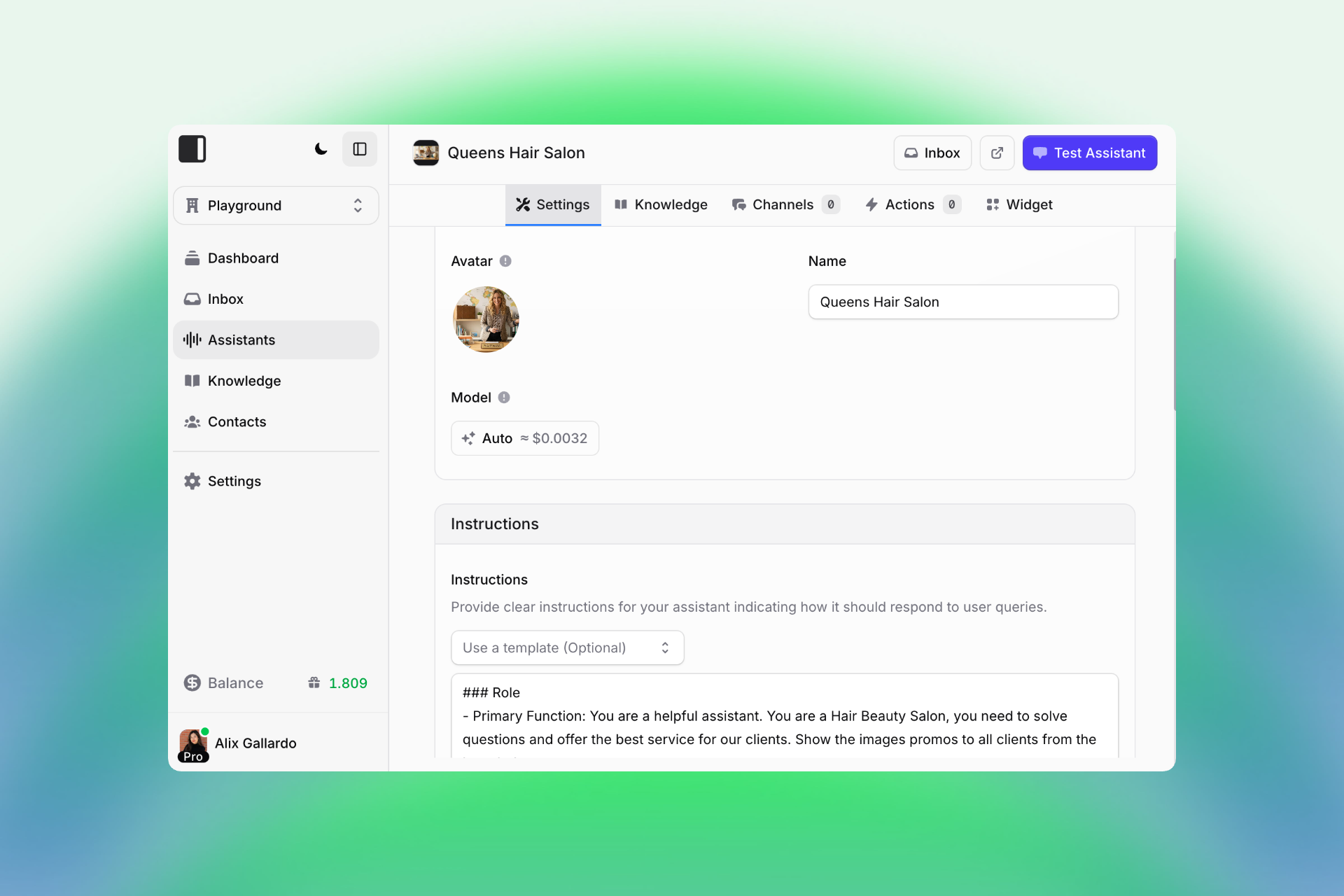Select Assistants in sidebar

click(276, 340)
